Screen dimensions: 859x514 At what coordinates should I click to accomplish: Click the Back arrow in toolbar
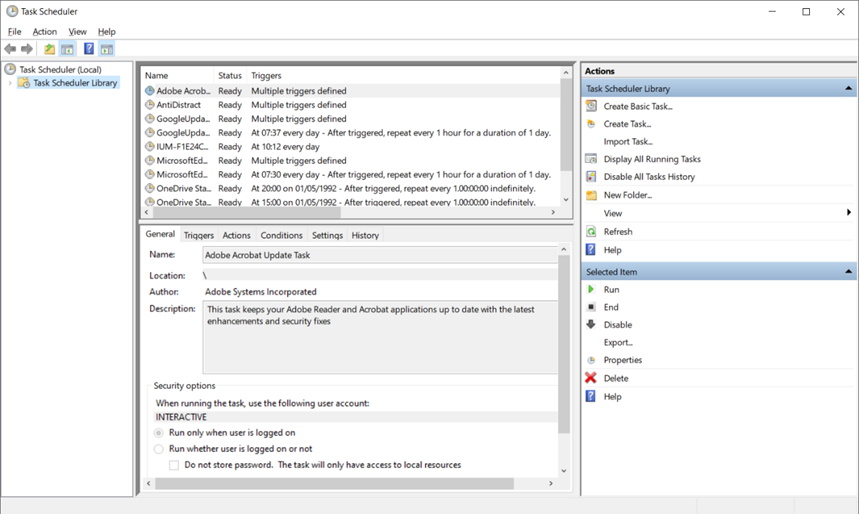click(x=10, y=49)
